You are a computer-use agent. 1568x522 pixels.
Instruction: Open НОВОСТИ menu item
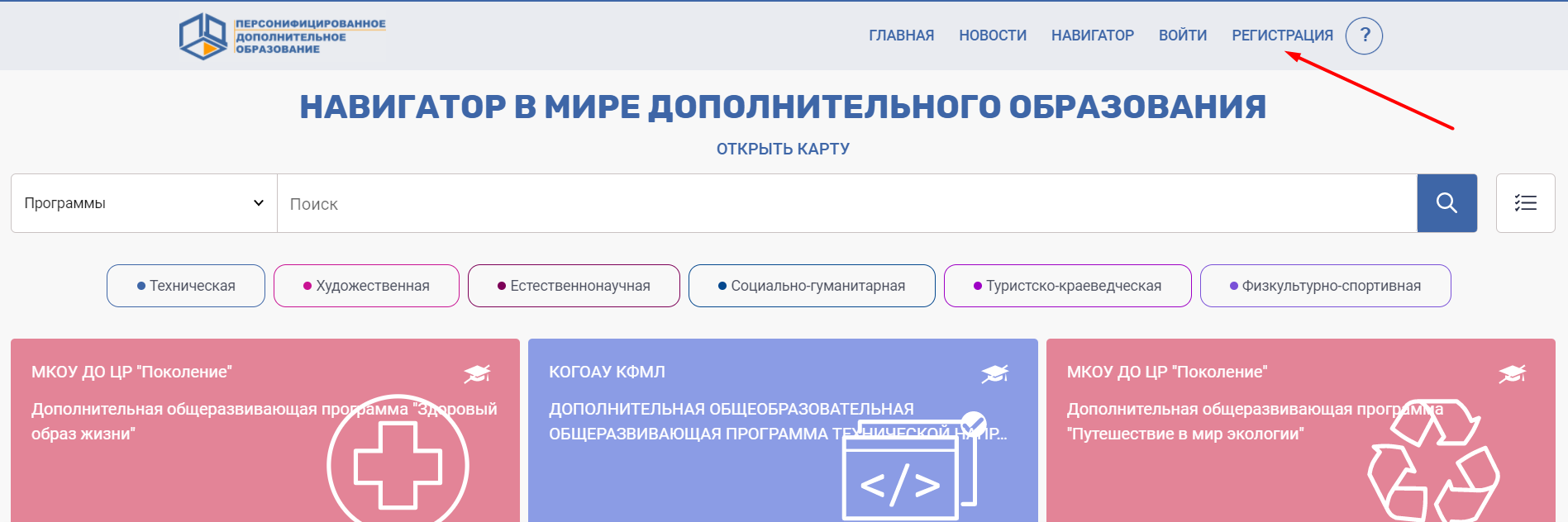point(993,36)
